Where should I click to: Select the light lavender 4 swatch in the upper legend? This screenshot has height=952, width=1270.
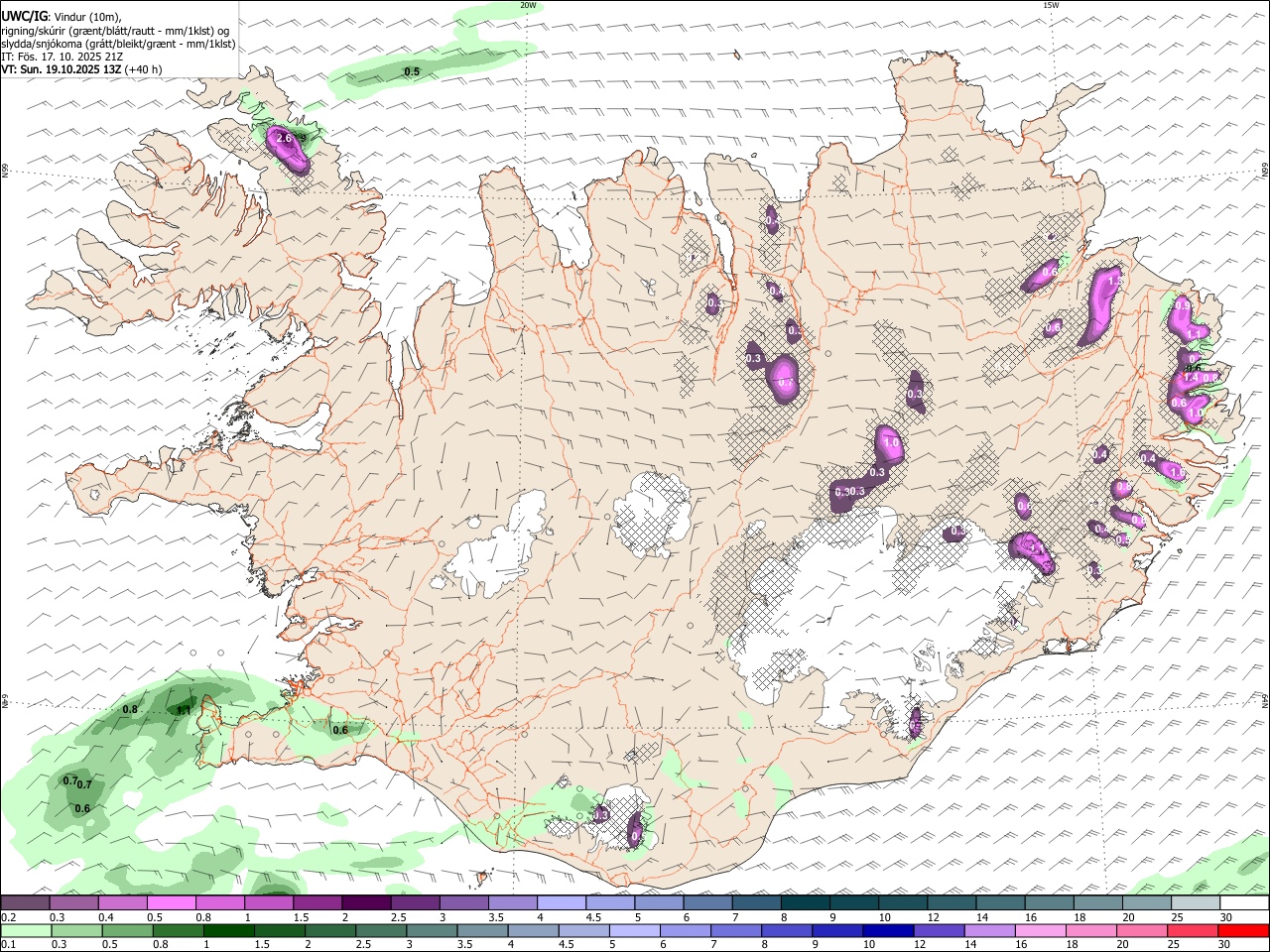point(562,903)
